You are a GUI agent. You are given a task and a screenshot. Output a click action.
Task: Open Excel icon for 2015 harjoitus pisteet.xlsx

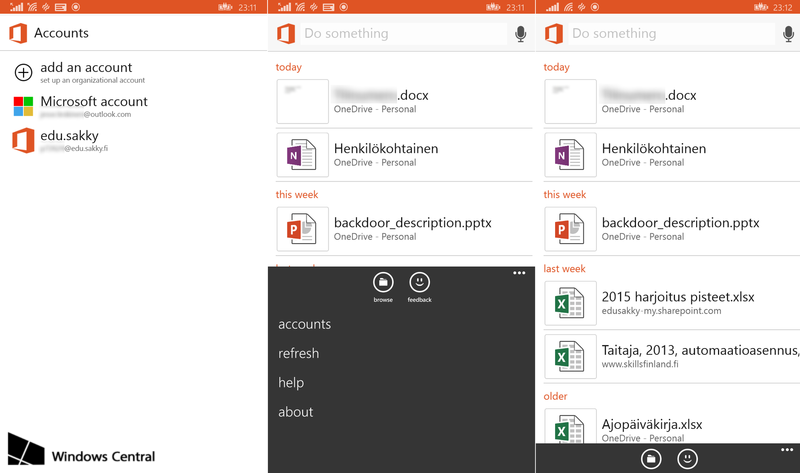click(x=570, y=303)
